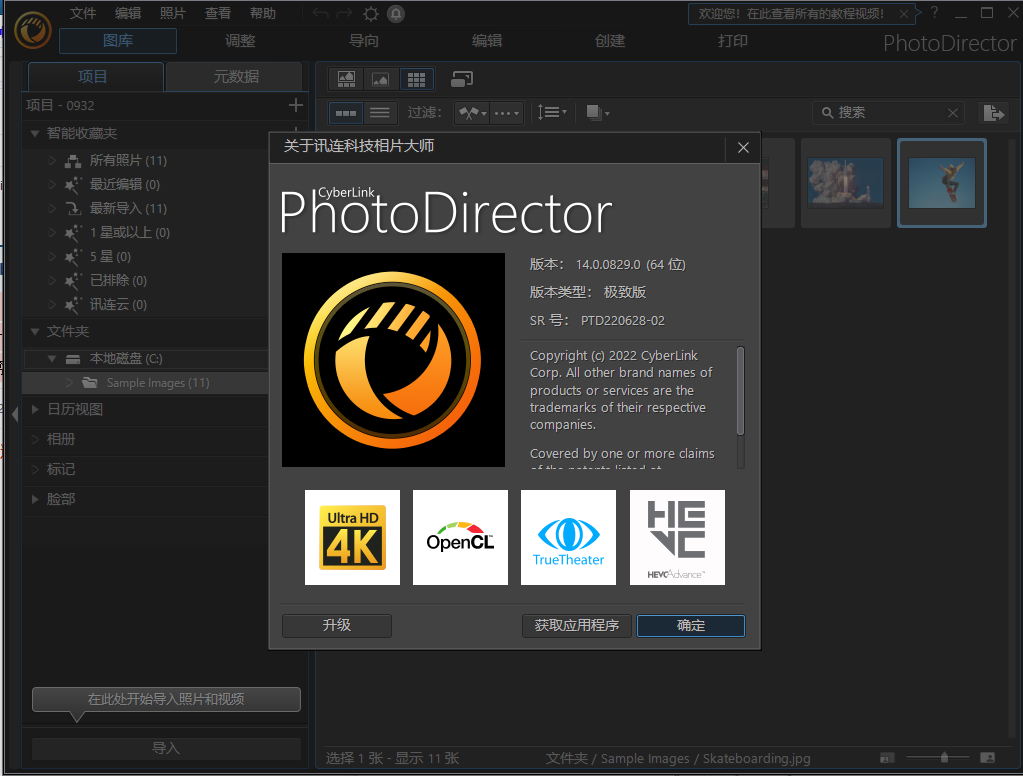This screenshot has height=776, width=1023.
Task: Open the flag filter dropdown
Action: click(x=472, y=113)
